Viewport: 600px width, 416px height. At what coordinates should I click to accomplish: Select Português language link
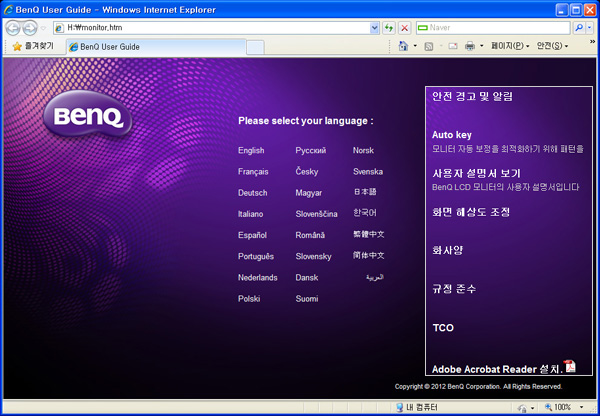[256, 256]
